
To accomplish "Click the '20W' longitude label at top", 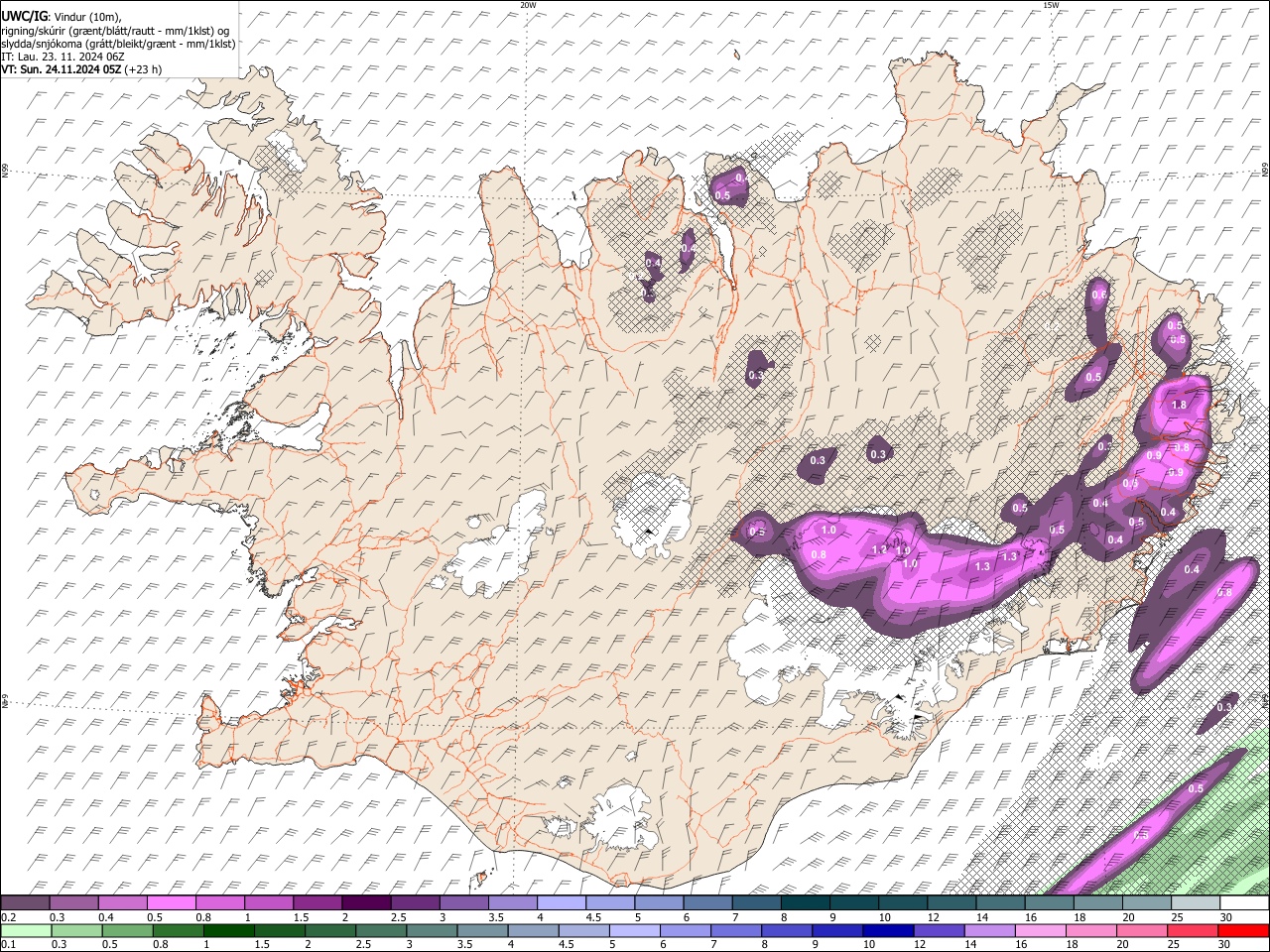I will [528, 5].
